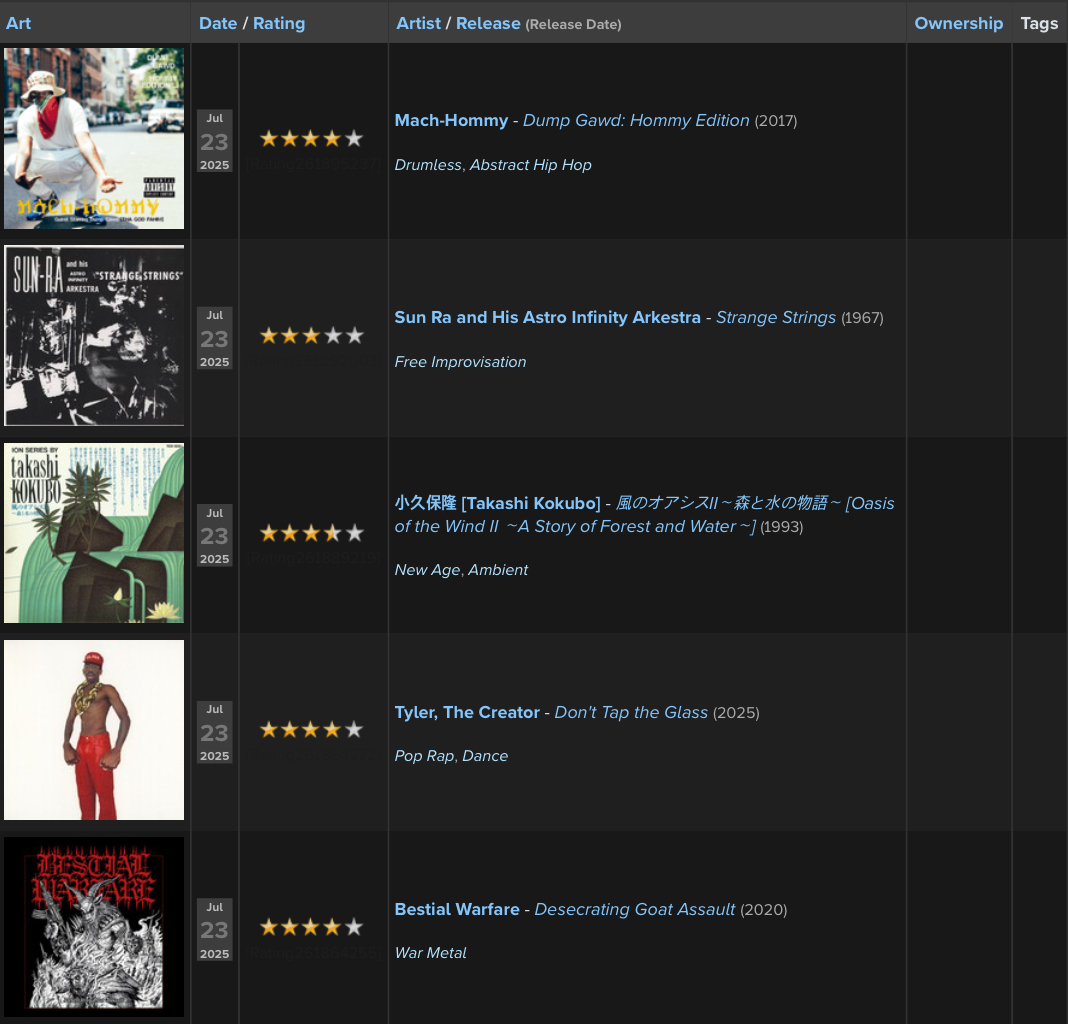Open the Bestial Warfare artist page

[456, 910]
